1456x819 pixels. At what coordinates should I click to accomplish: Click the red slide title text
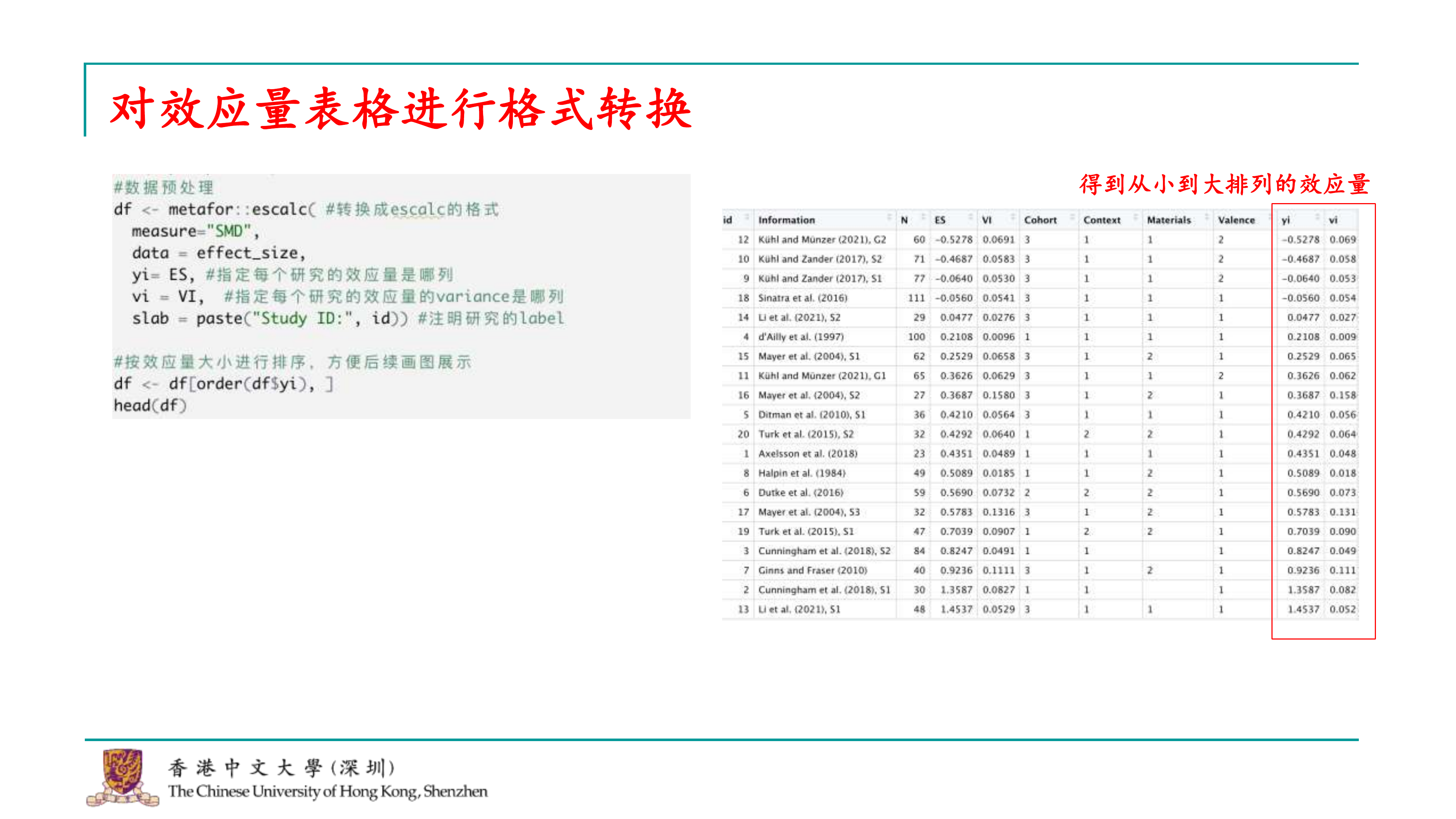401,108
